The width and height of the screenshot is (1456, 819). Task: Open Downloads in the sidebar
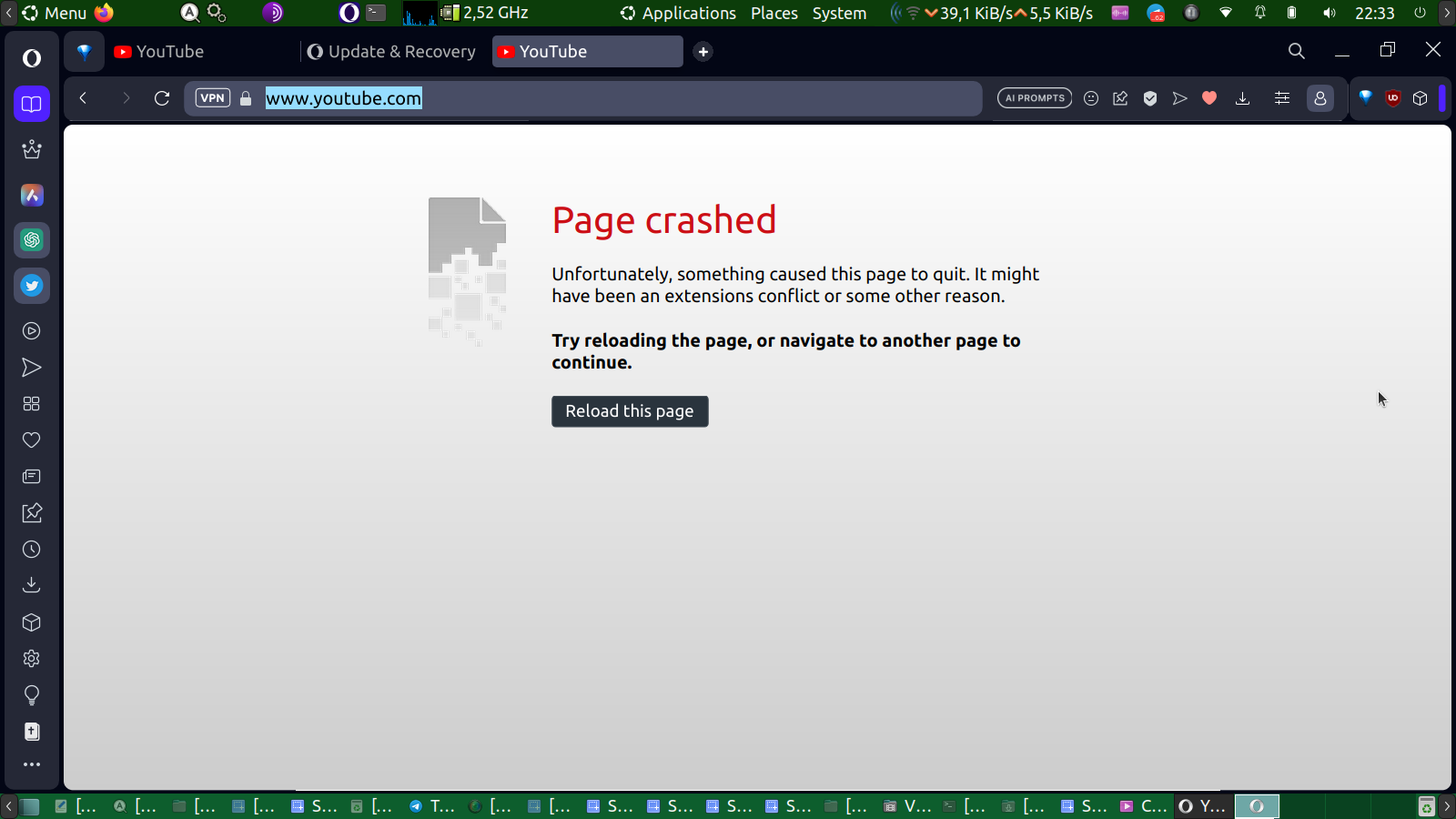click(x=32, y=585)
